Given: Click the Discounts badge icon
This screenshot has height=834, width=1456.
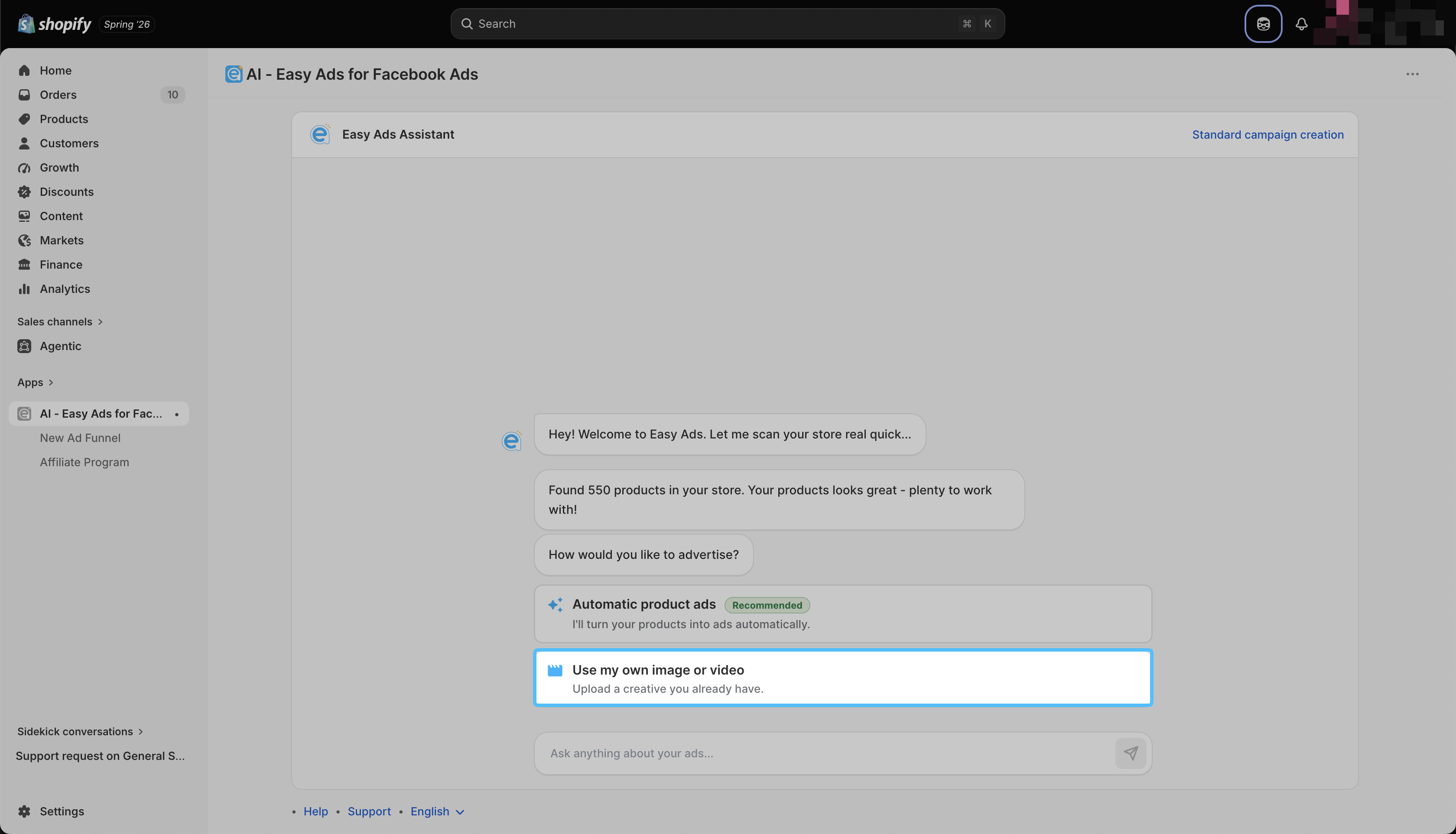Looking at the screenshot, I should coord(24,192).
